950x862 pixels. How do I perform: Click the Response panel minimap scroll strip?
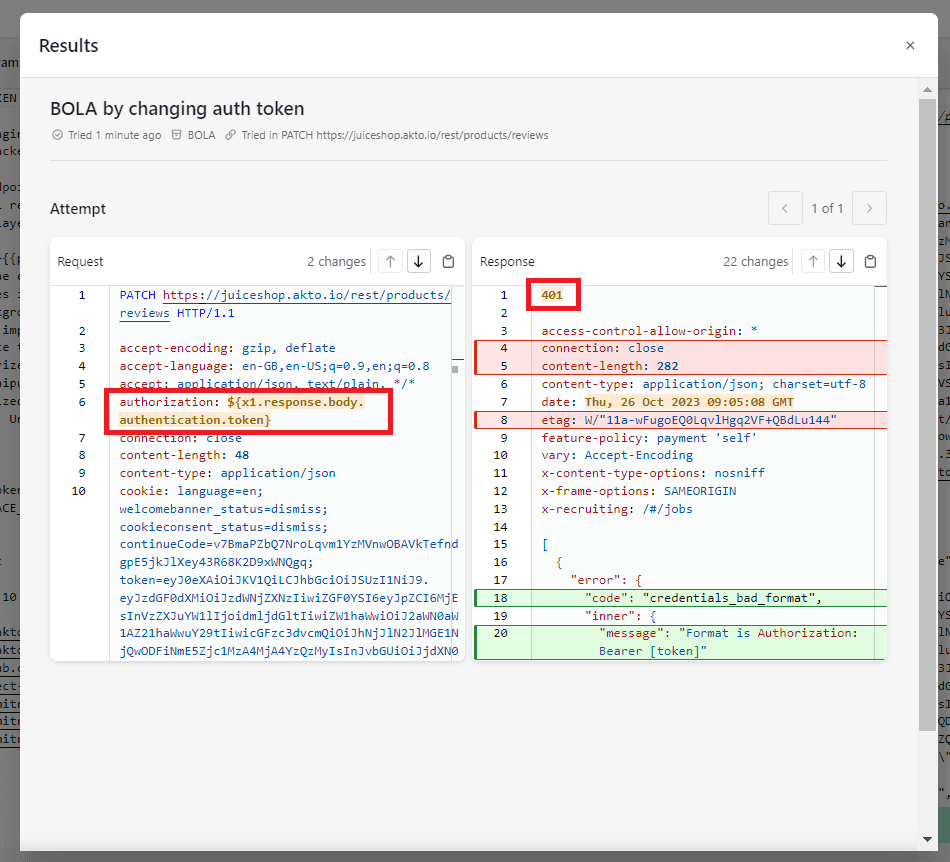click(880, 472)
